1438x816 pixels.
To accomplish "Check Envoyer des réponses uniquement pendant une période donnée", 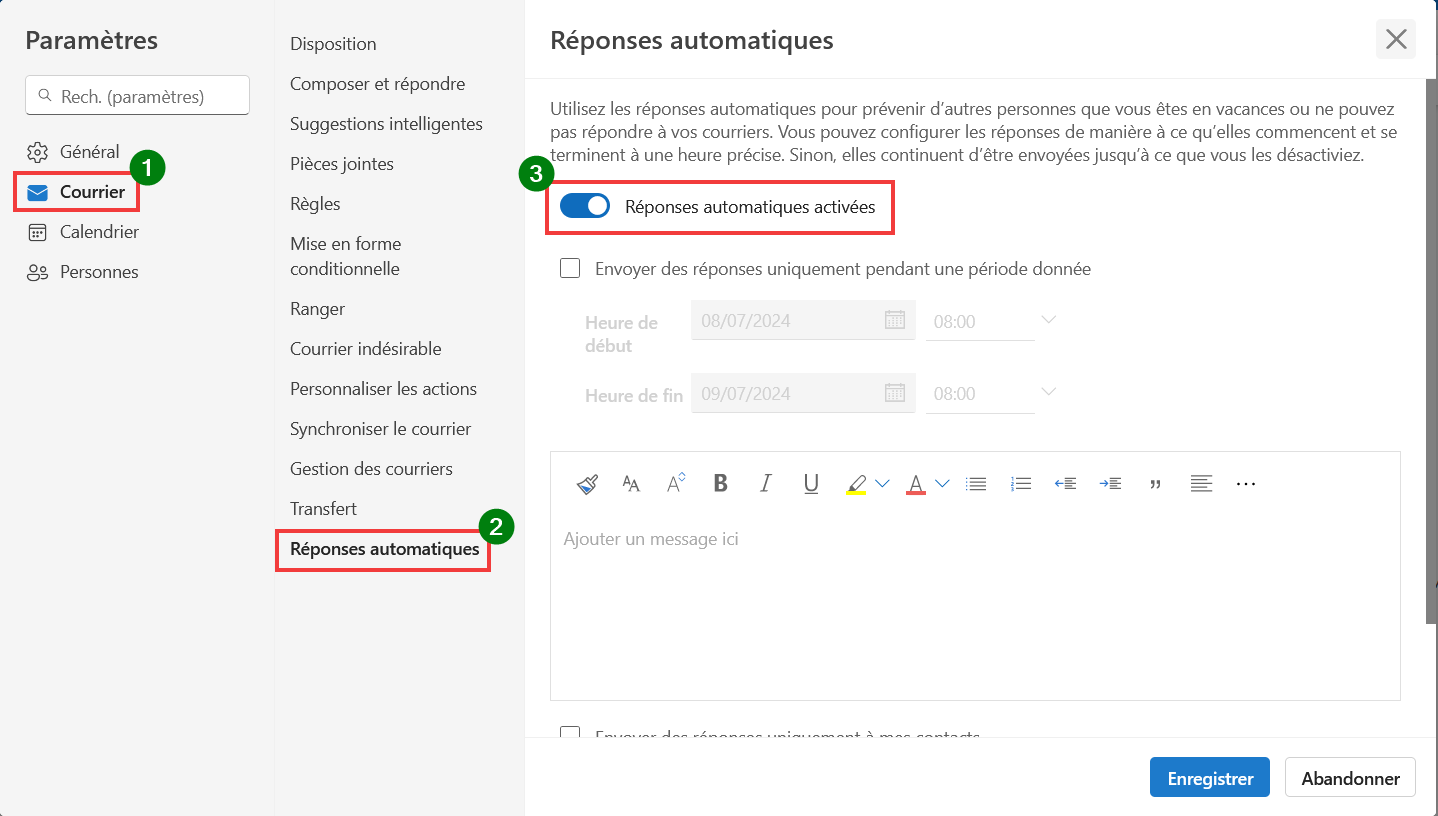I will pyautogui.click(x=570, y=268).
